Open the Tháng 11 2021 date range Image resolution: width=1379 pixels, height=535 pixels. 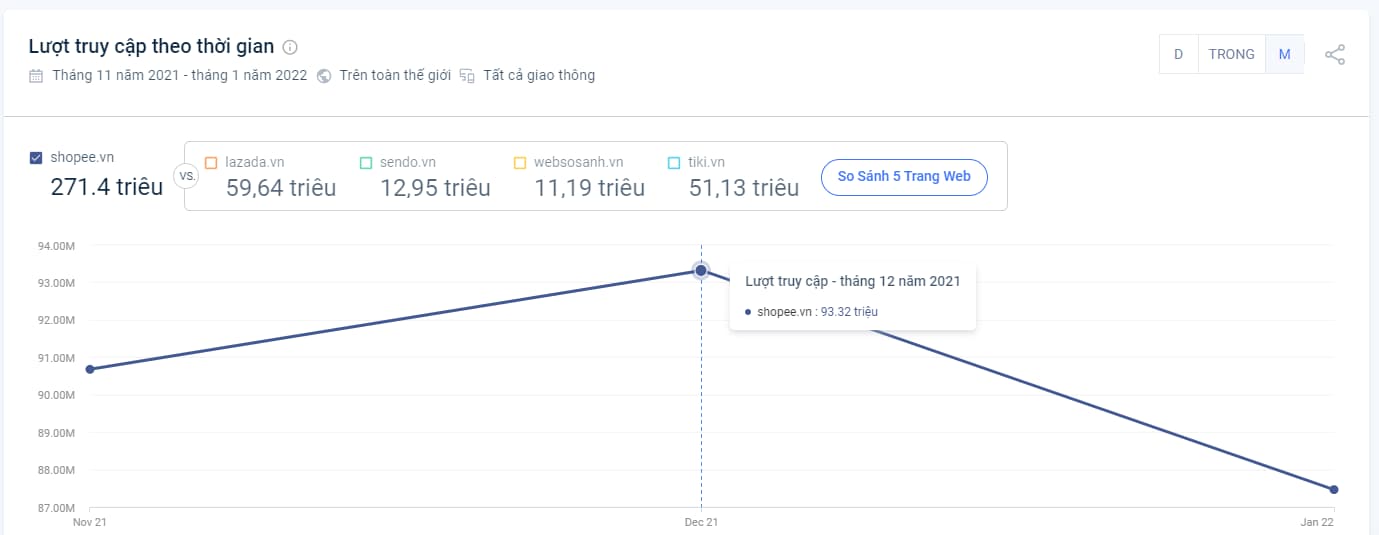(x=179, y=76)
